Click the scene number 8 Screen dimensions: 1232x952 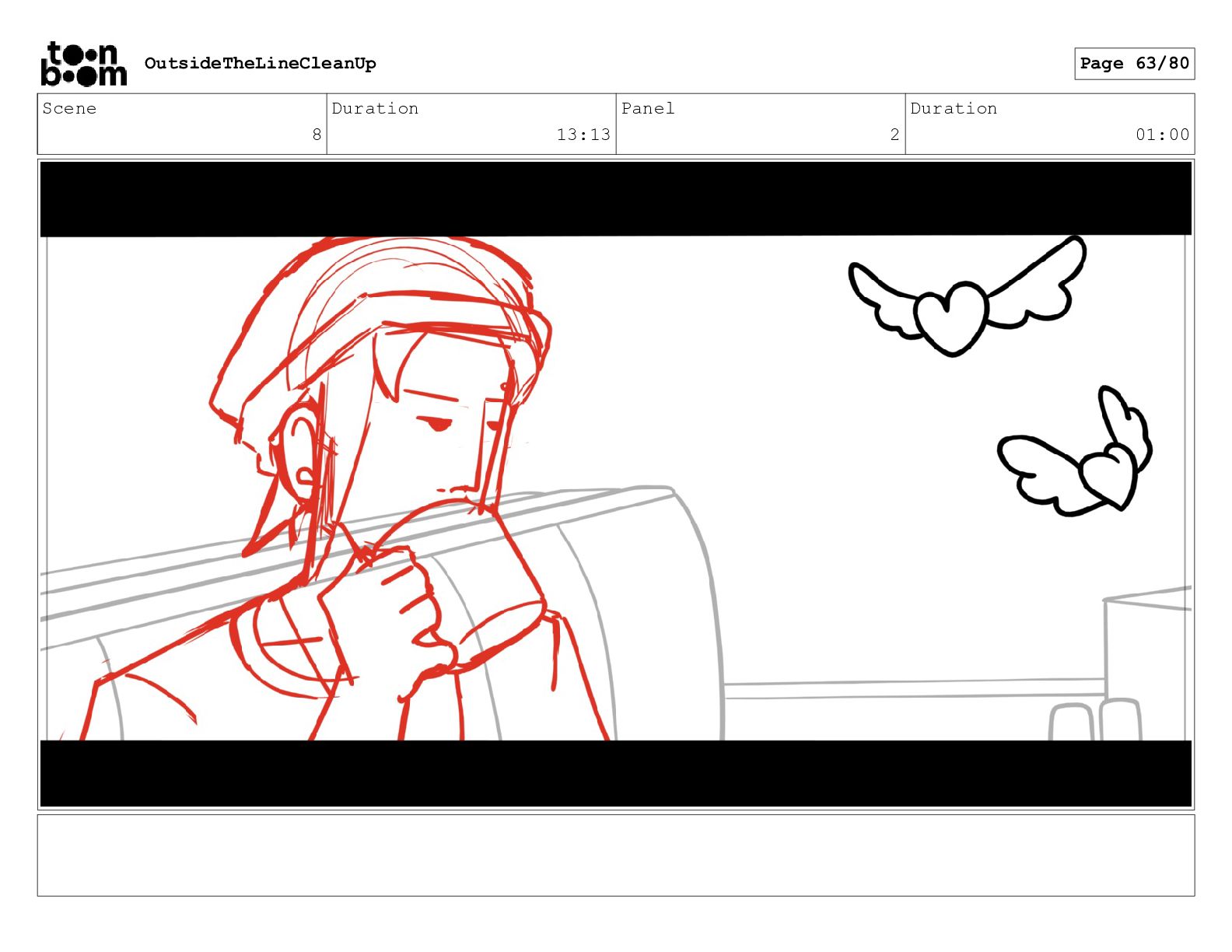[x=317, y=135]
